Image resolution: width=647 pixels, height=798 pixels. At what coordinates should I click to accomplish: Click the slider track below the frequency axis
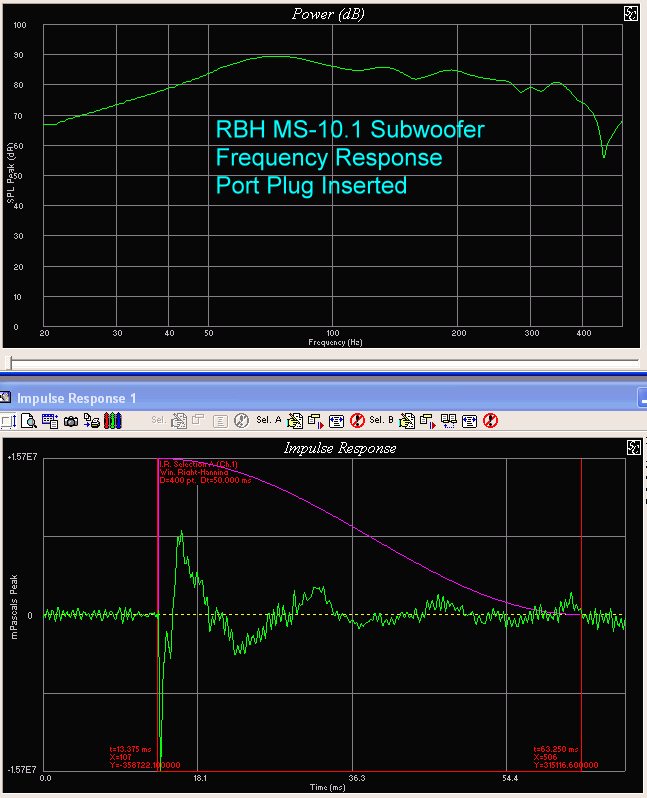click(x=323, y=362)
